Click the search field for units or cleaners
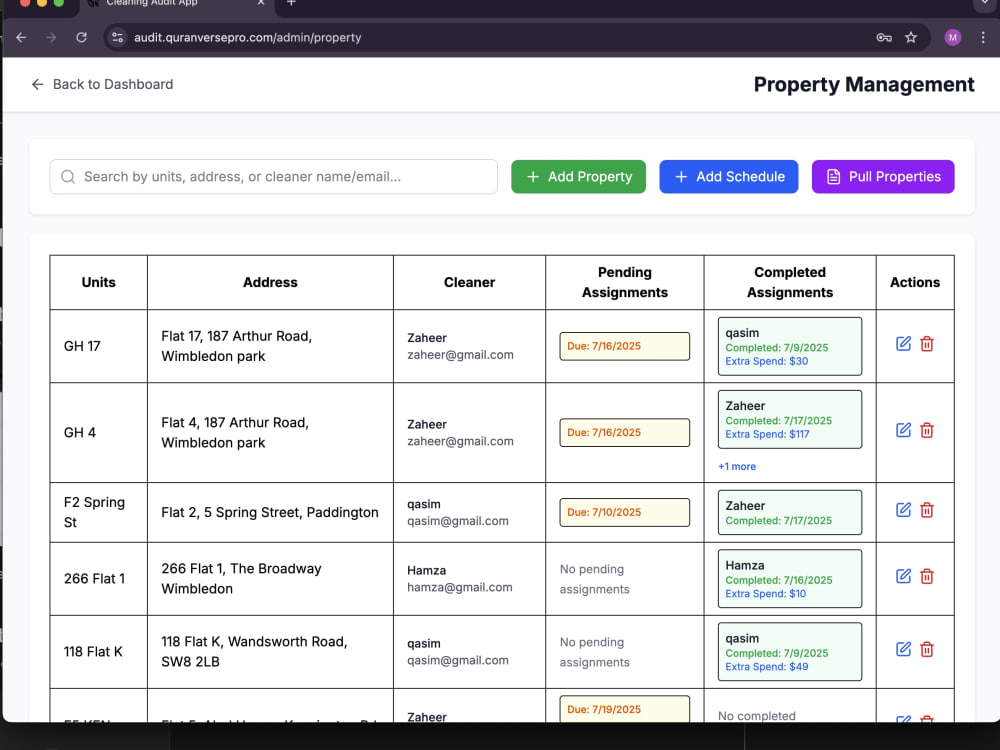 pos(274,177)
